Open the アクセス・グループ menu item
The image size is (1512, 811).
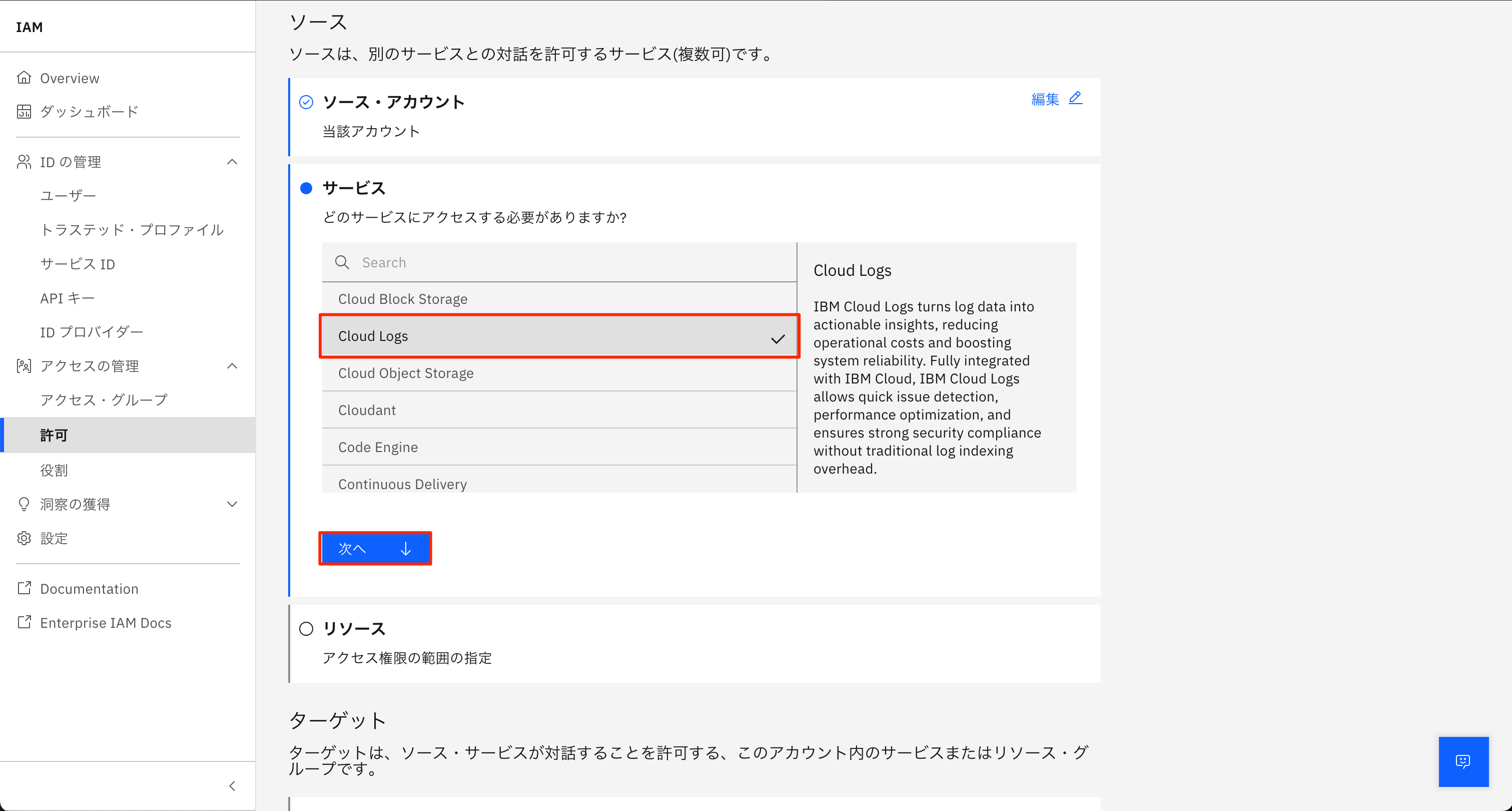104,400
